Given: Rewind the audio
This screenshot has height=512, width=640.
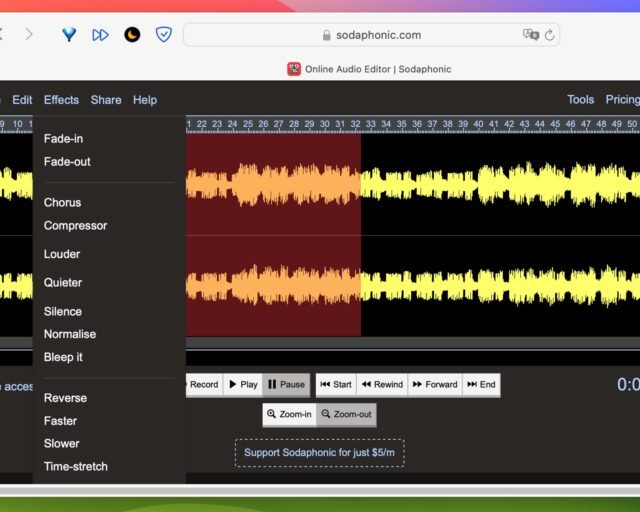Looking at the screenshot, I should pos(382,384).
